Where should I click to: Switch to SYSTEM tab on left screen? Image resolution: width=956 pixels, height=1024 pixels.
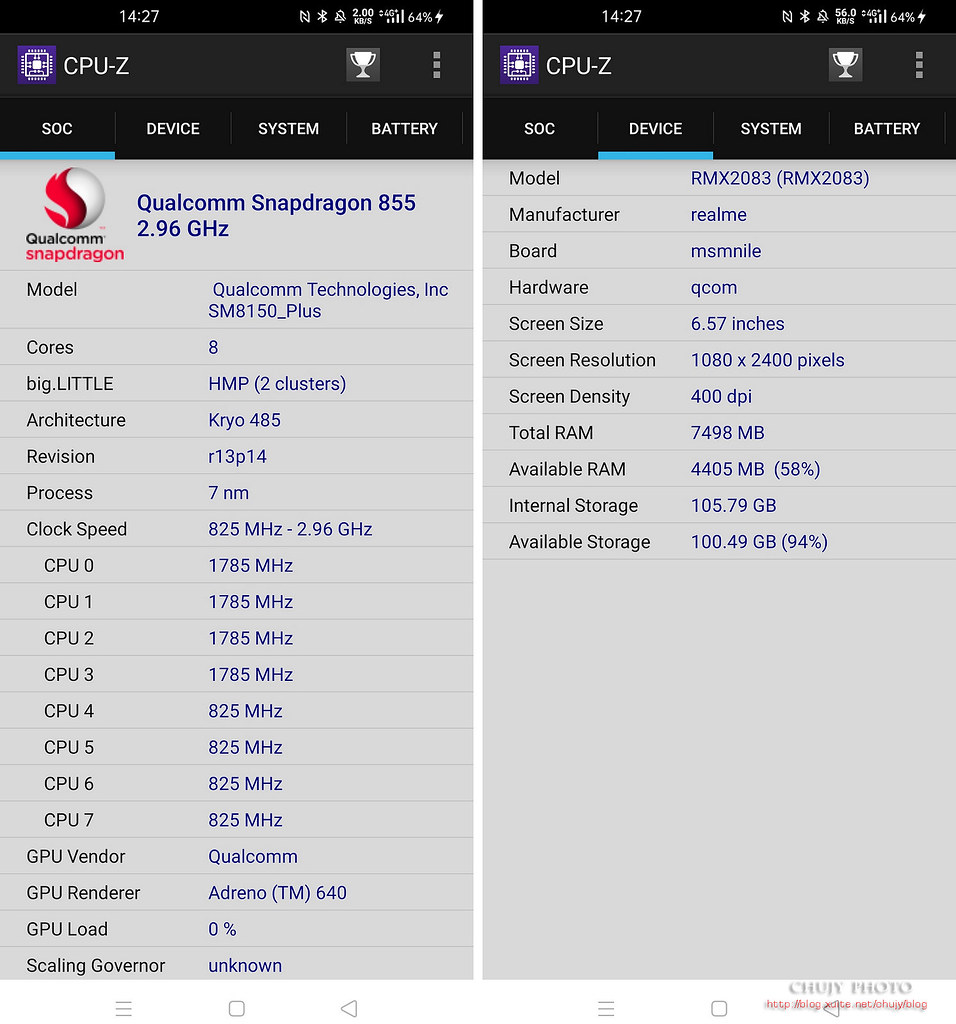[289, 129]
